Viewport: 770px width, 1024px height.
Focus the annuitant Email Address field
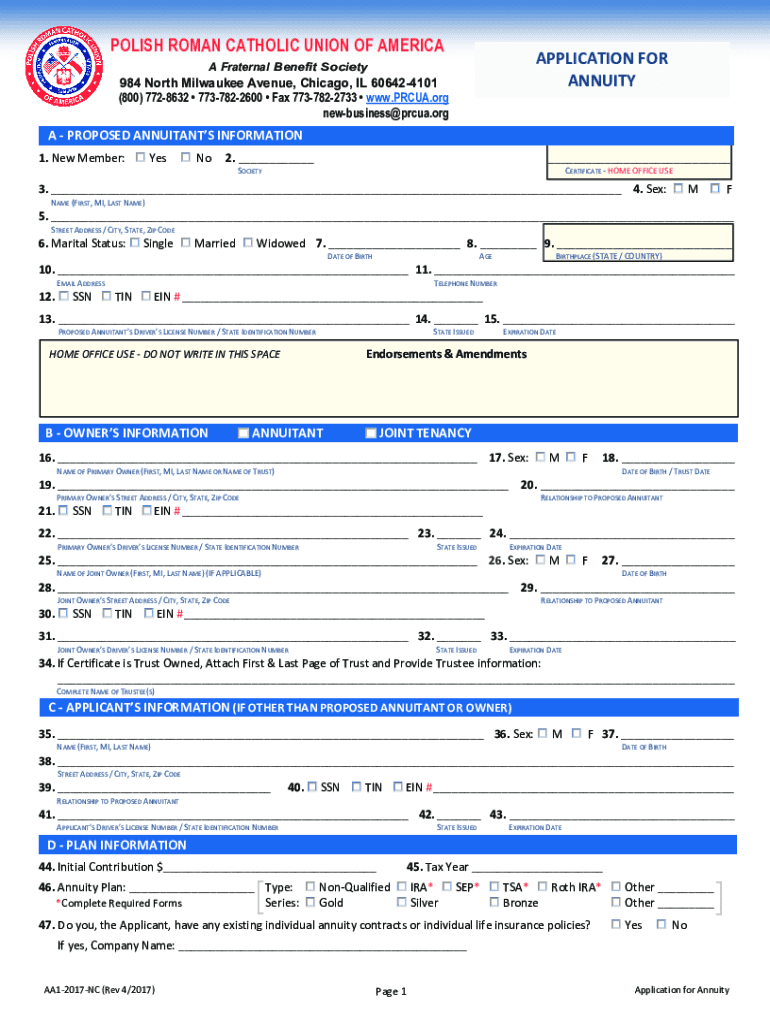click(x=232, y=271)
